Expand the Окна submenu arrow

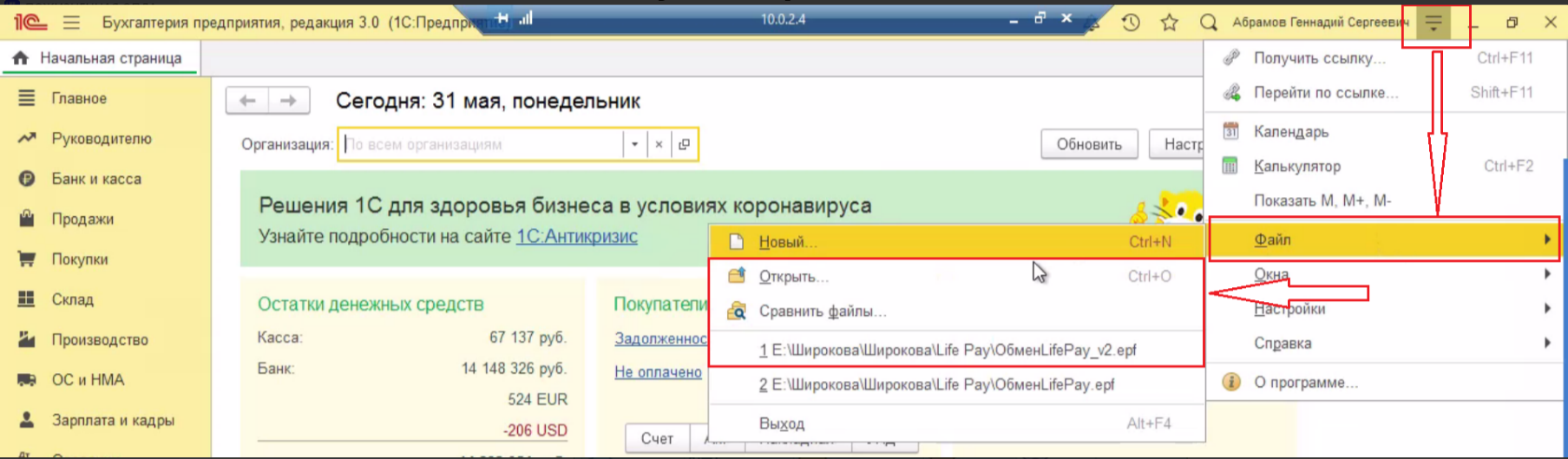click(x=1546, y=274)
